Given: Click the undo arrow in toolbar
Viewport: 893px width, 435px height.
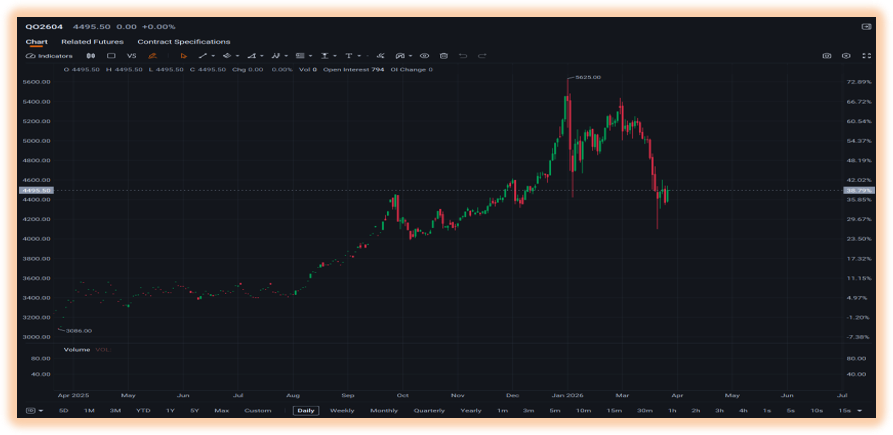Looking at the screenshot, I should 463,56.
